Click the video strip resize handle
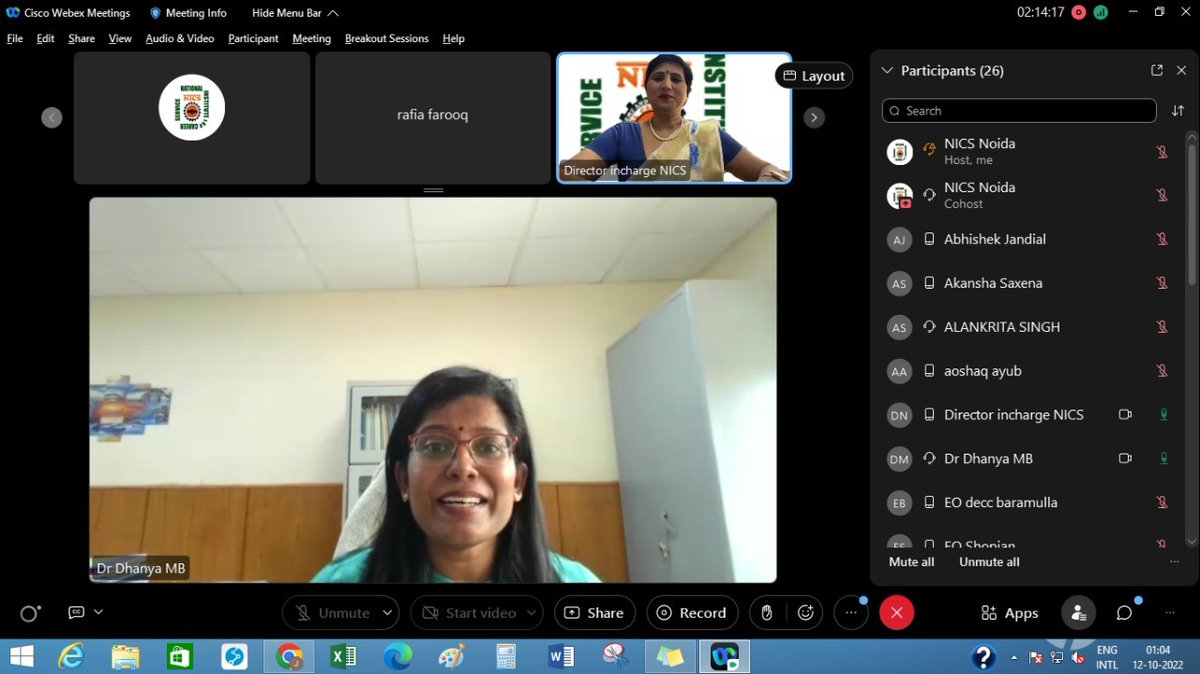The image size is (1200, 674). click(433, 190)
